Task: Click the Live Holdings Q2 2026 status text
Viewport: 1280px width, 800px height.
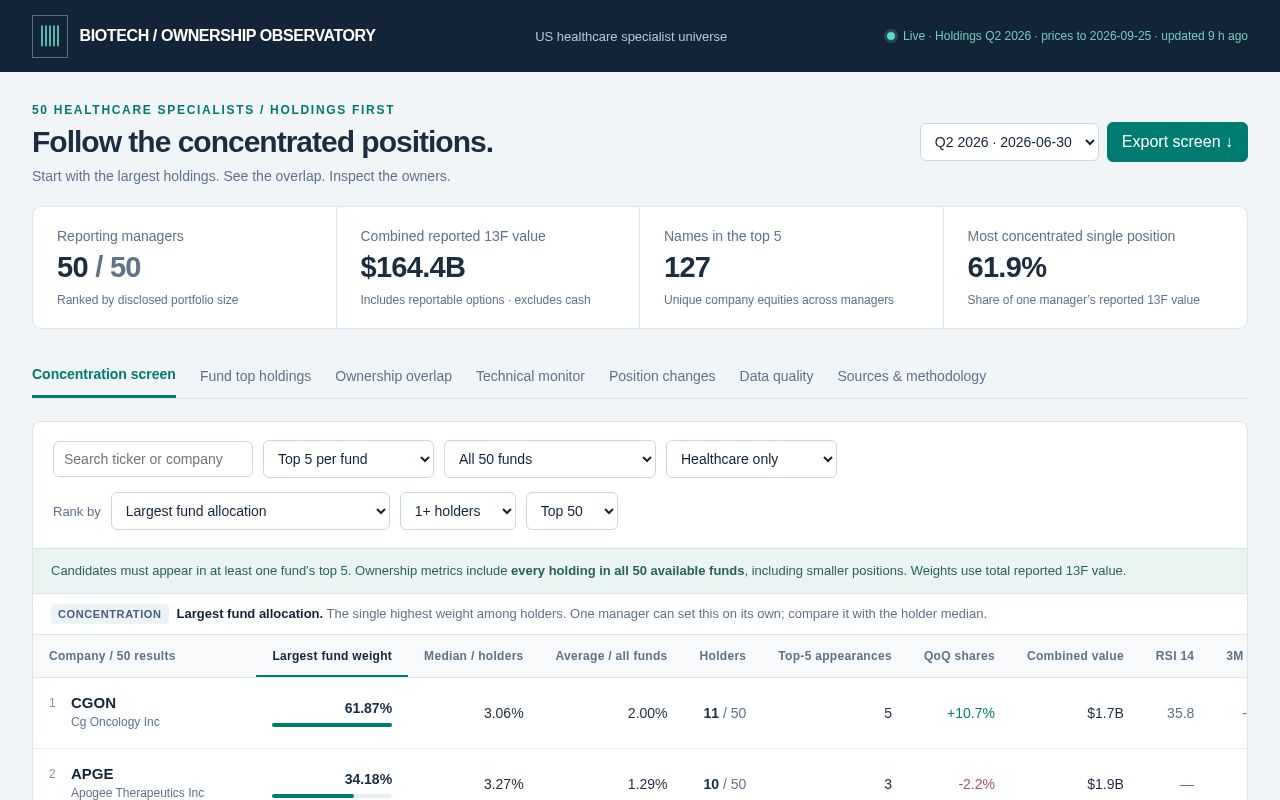Action: (1075, 36)
